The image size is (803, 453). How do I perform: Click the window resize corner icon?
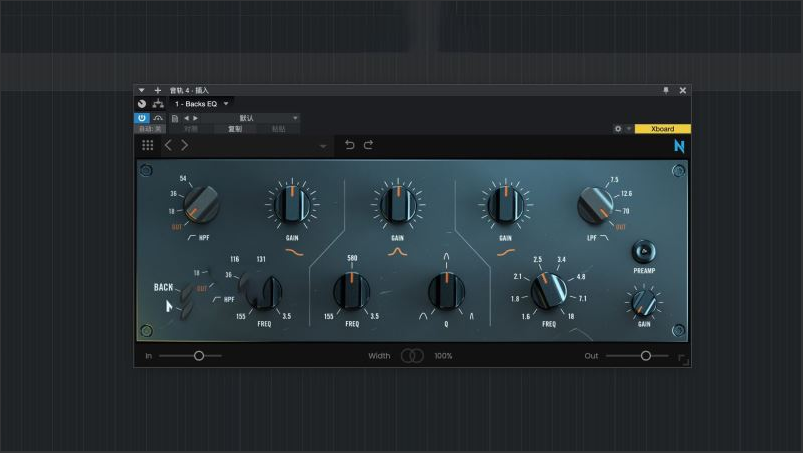pyautogui.click(x=684, y=360)
